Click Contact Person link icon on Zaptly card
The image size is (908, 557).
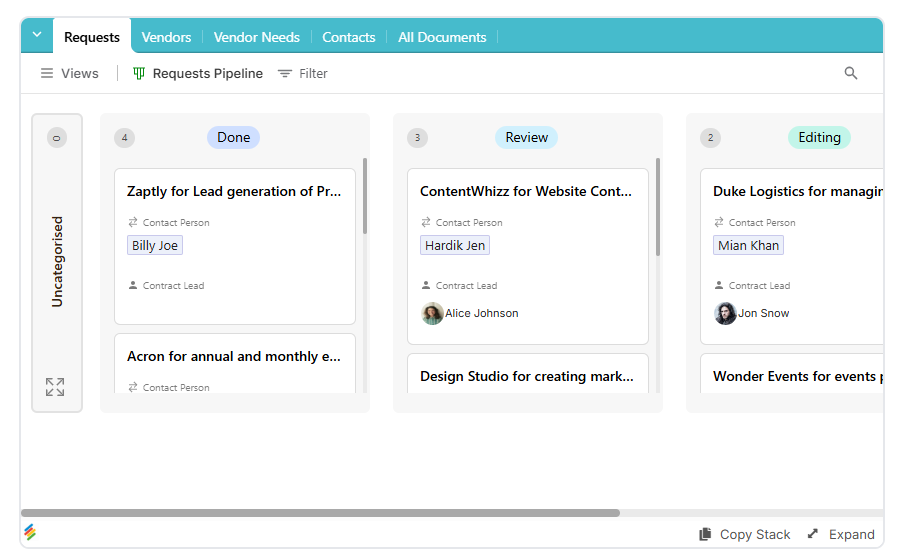[133, 222]
